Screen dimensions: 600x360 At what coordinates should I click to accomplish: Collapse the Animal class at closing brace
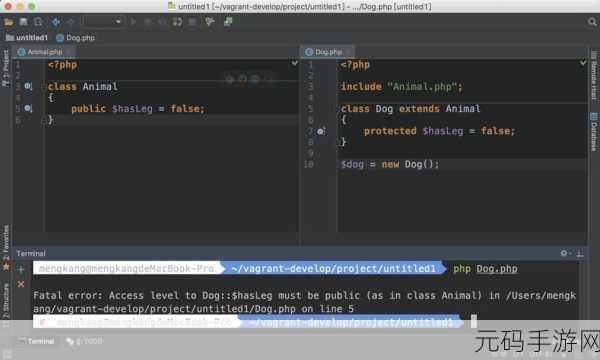click(44, 121)
